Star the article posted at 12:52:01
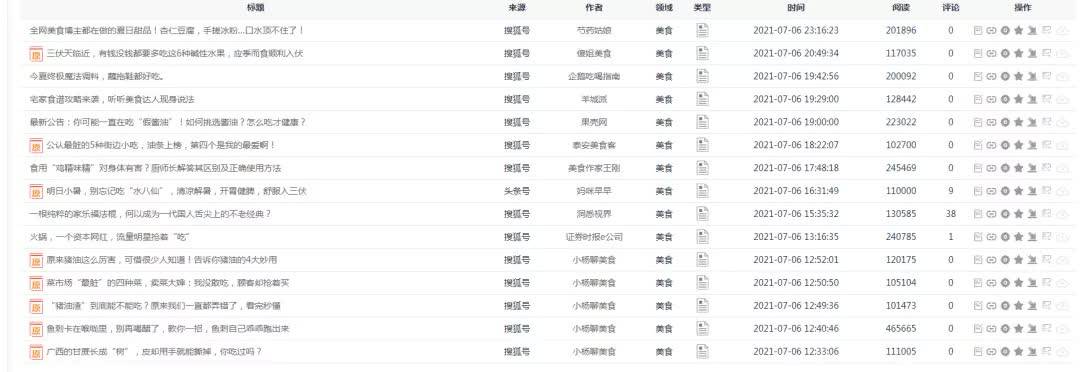The image size is (1080, 372). click(1018, 260)
